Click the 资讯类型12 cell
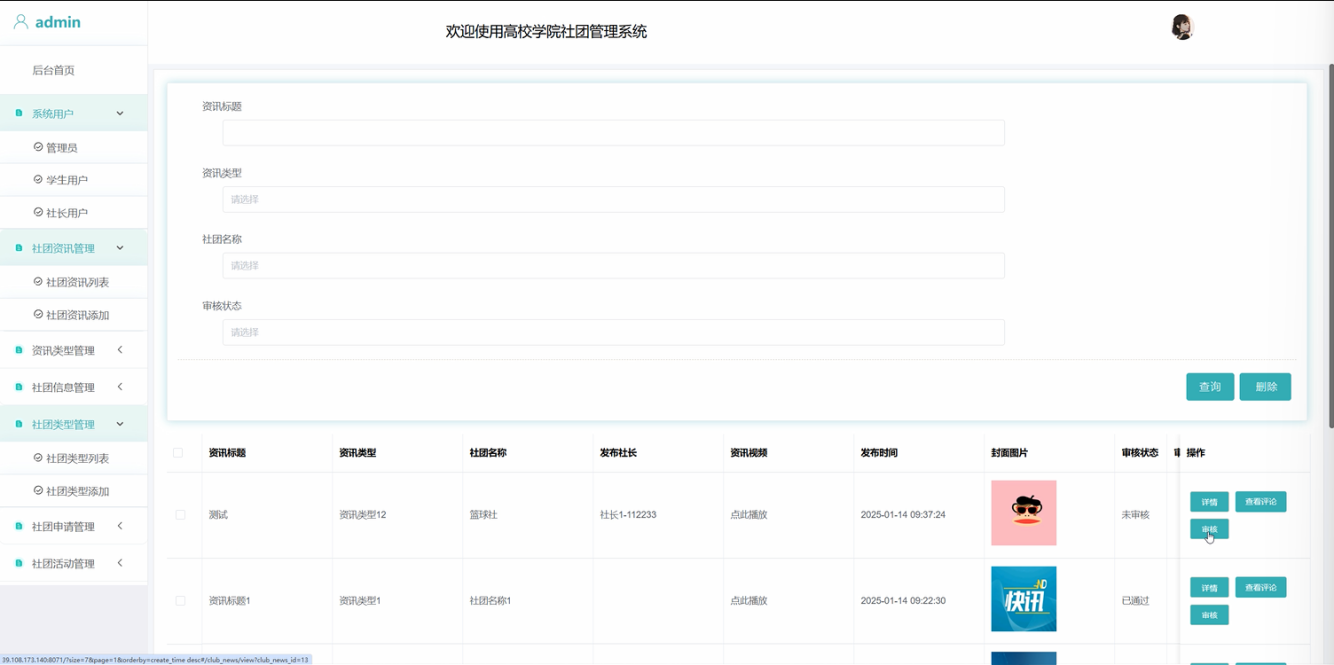The image size is (1334, 665). 362,515
